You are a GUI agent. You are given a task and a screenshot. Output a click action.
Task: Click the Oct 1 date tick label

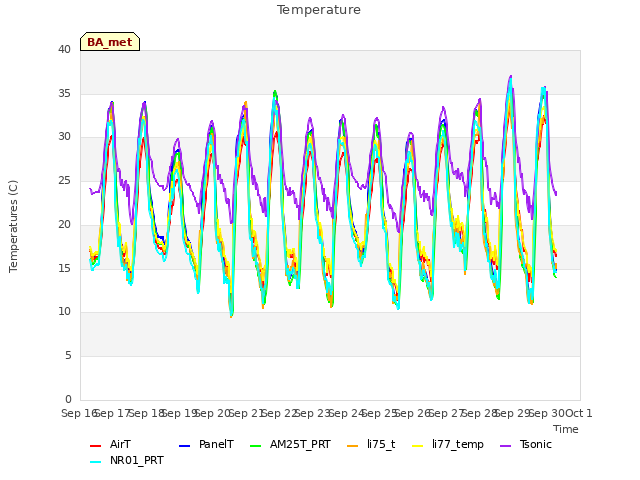coord(578,413)
